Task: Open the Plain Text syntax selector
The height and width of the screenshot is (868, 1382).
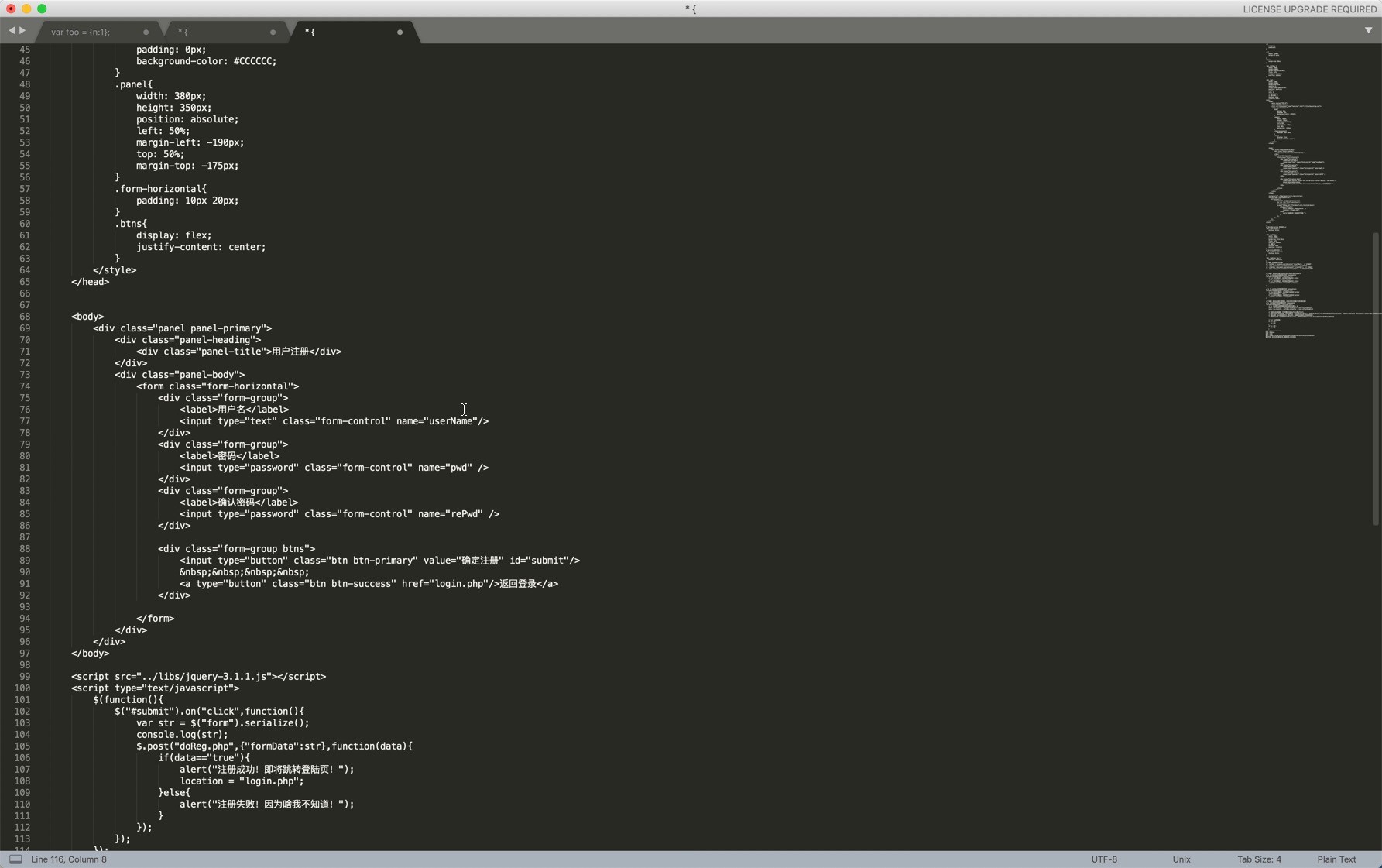Action: click(x=1336, y=859)
